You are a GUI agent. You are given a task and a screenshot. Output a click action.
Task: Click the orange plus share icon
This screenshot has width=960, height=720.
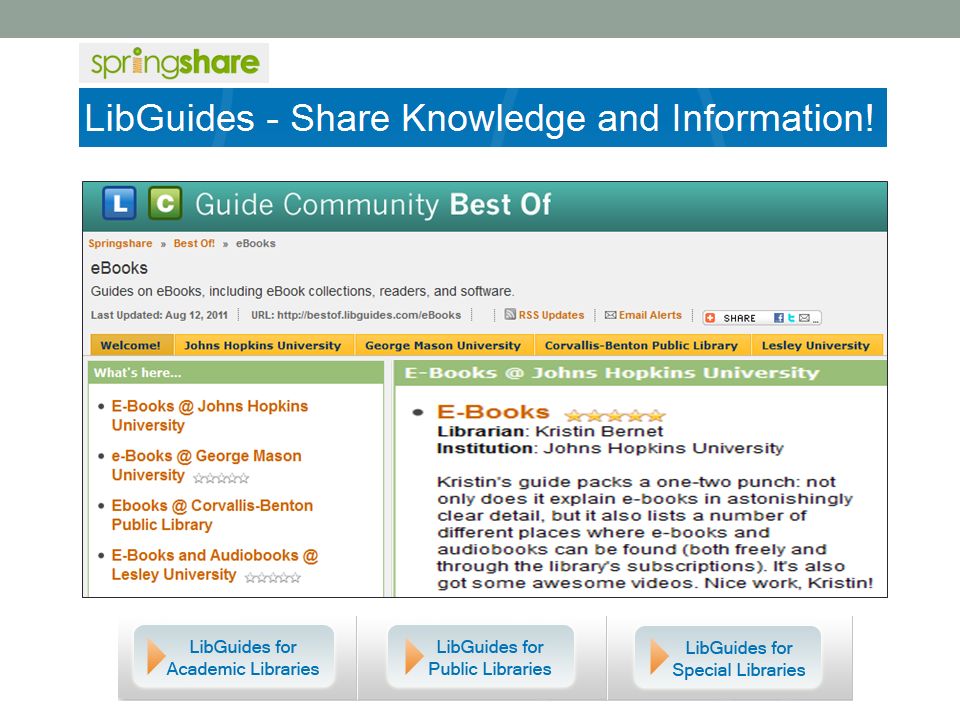710,318
